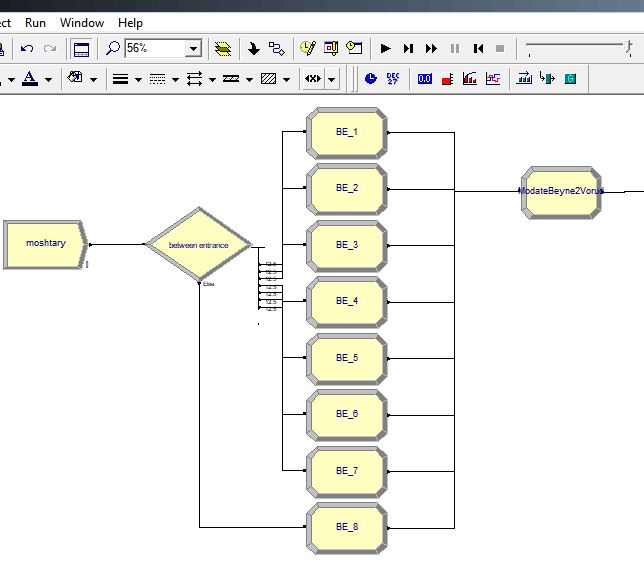Open the clock-and-pencil time pattern editor
This screenshot has height=566, width=644.
pos(308,48)
